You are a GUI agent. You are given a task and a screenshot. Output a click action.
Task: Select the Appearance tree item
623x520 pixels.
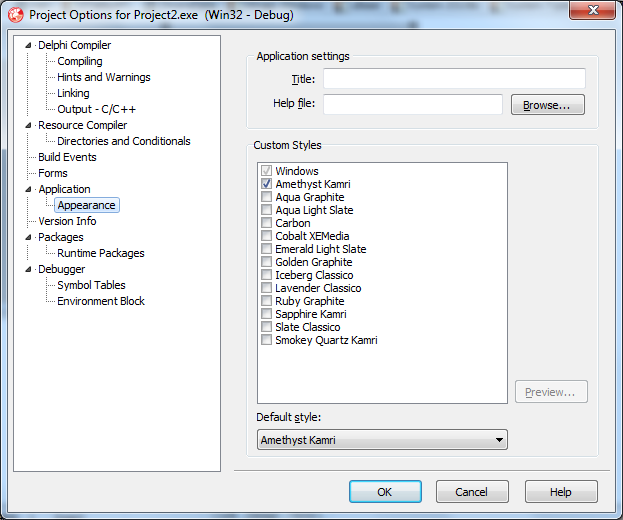tap(87, 205)
